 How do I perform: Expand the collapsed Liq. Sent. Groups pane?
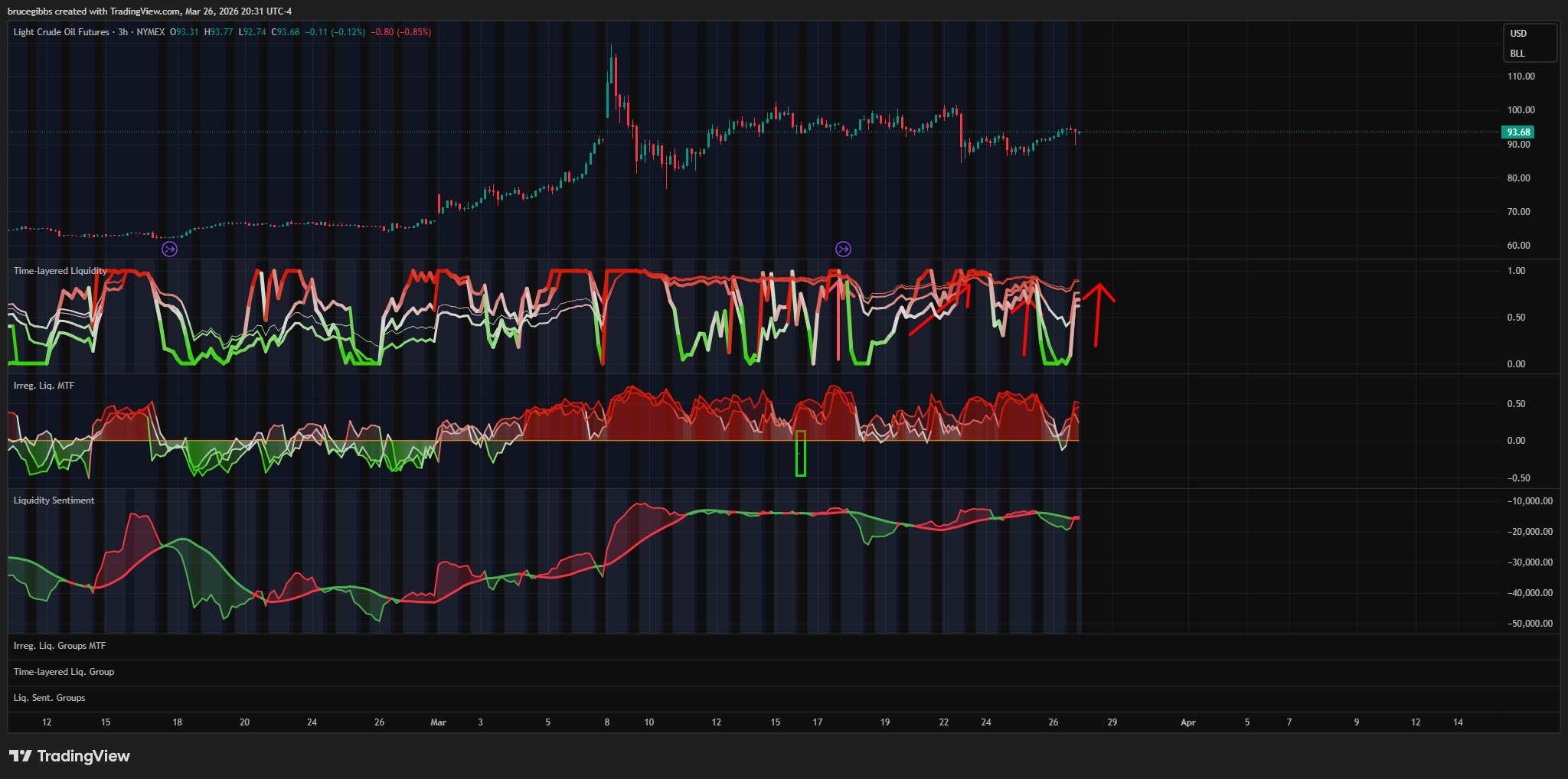tap(49, 698)
